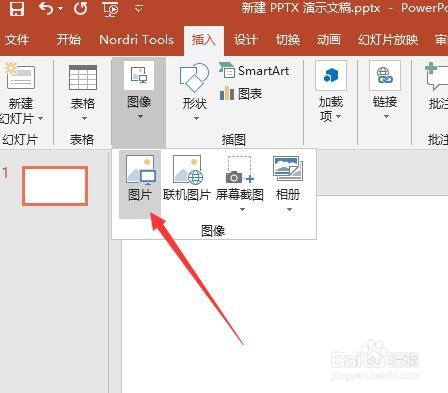448x393 pixels.
Task: Click the 屏幕截图 screenshot icon
Action: [x=240, y=170]
